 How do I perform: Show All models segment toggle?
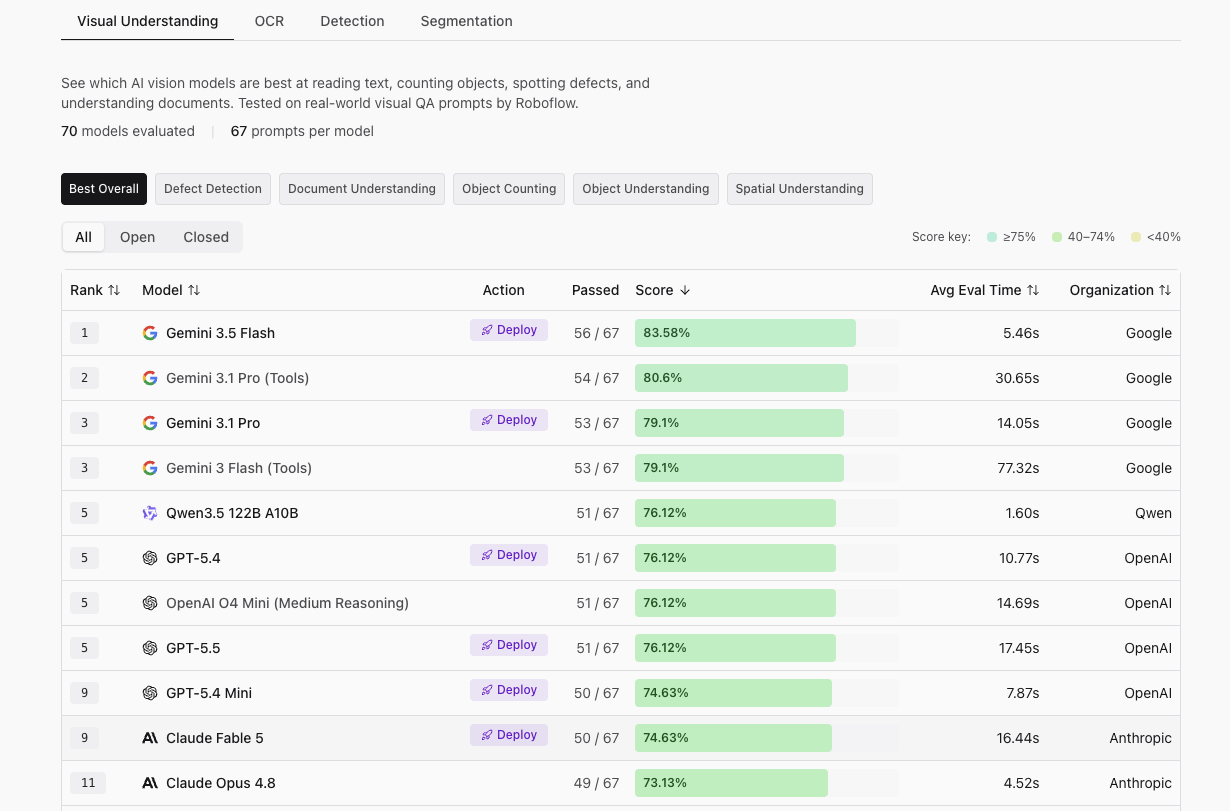pyautogui.click(x=83, y=237)
